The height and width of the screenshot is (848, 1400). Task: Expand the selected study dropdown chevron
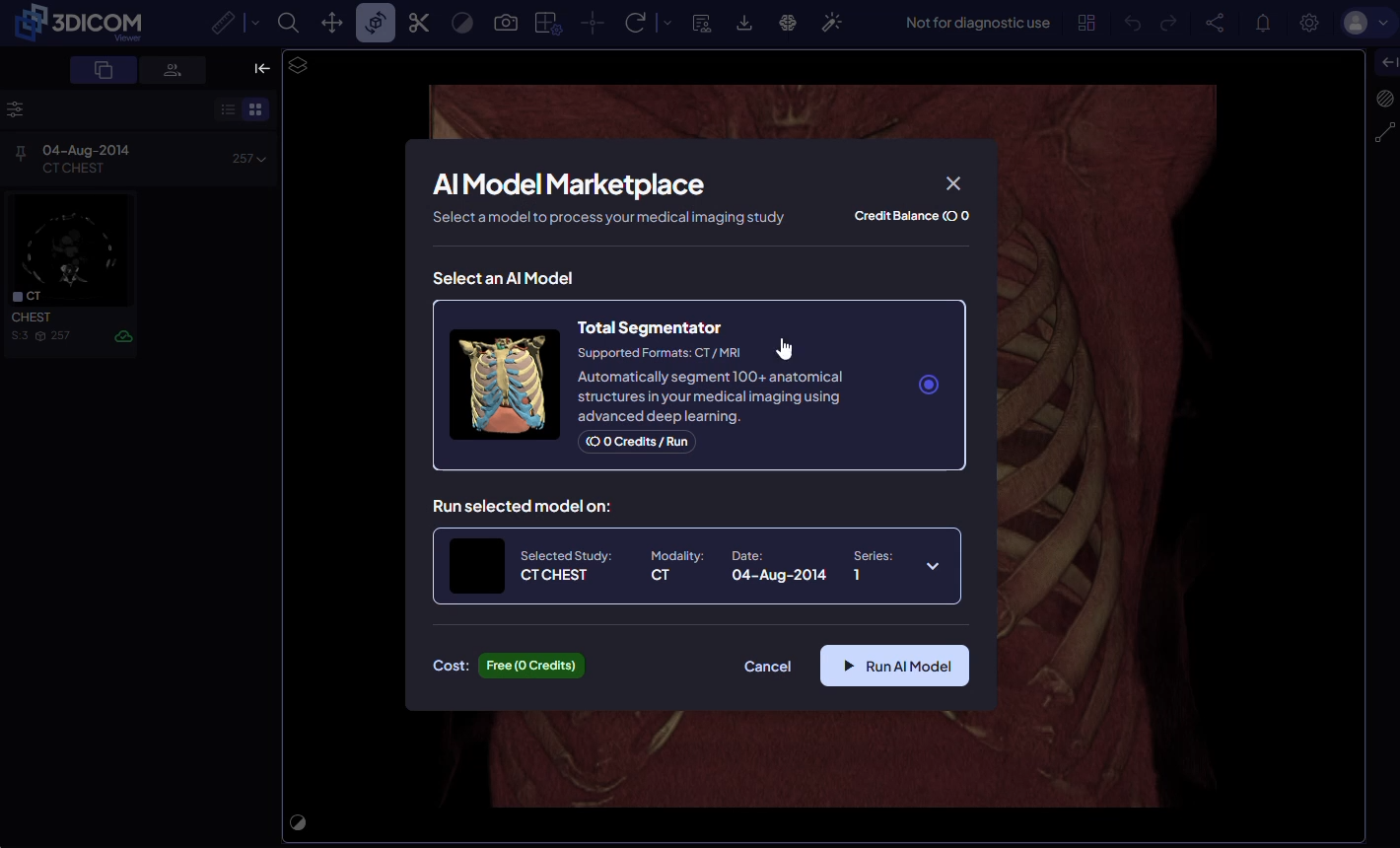[933, 566]
